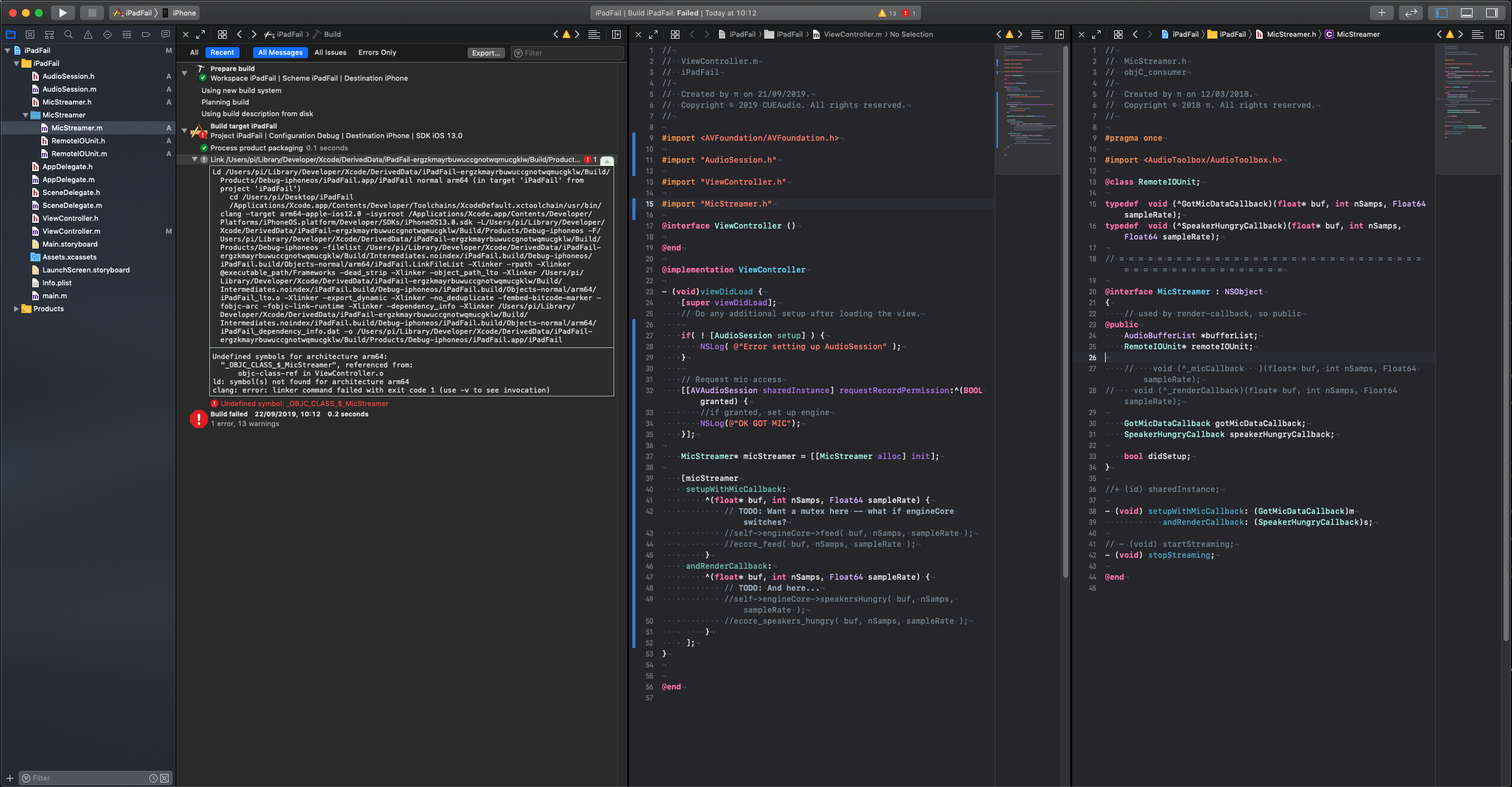Expand the Products group

(16, 309)
